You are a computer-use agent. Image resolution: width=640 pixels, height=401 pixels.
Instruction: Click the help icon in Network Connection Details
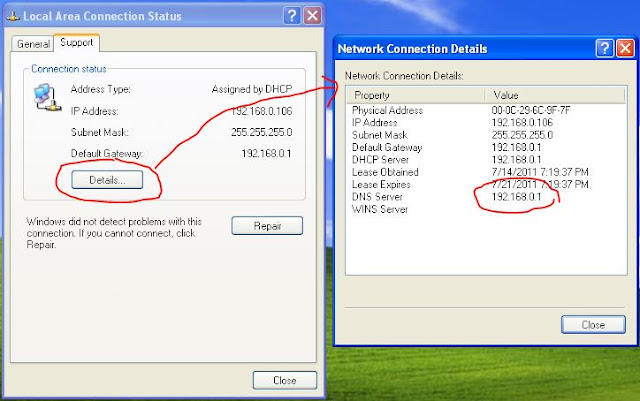604,49
